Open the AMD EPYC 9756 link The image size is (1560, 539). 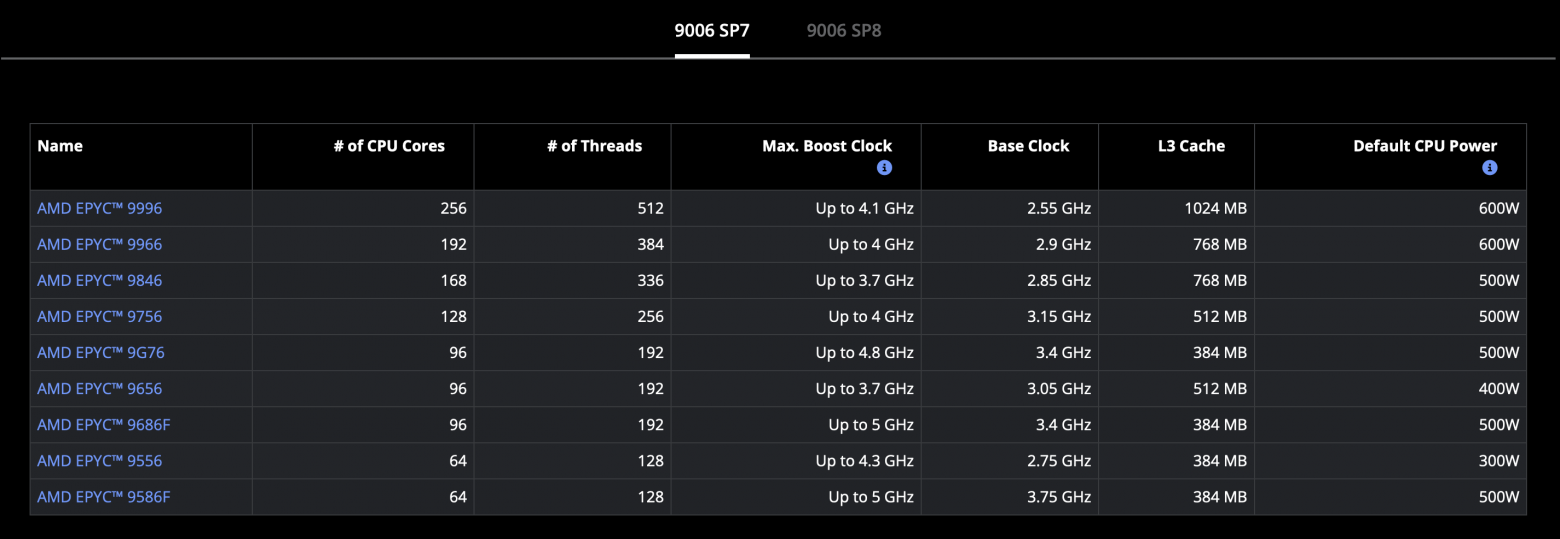tap(99, 316)
